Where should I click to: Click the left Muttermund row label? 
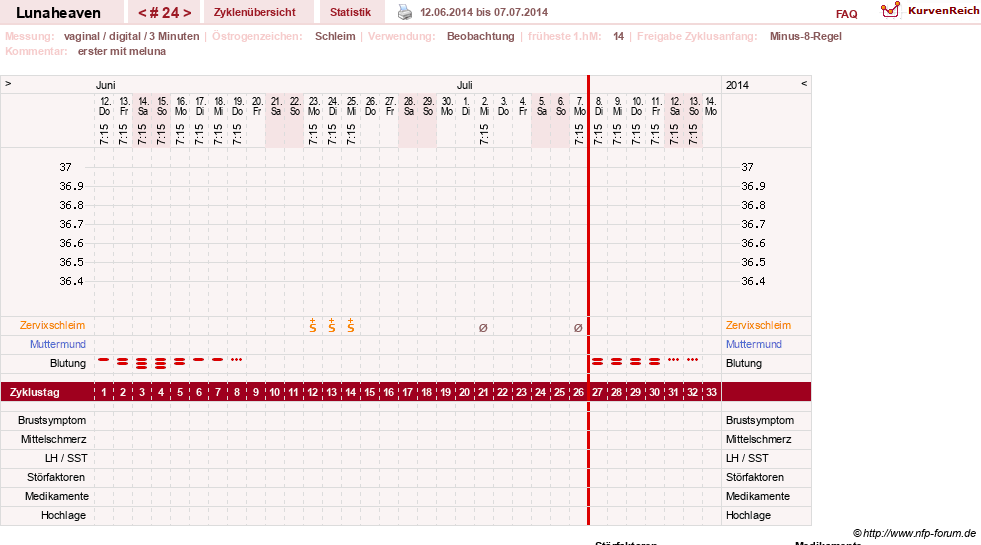(x=58, y=344)
